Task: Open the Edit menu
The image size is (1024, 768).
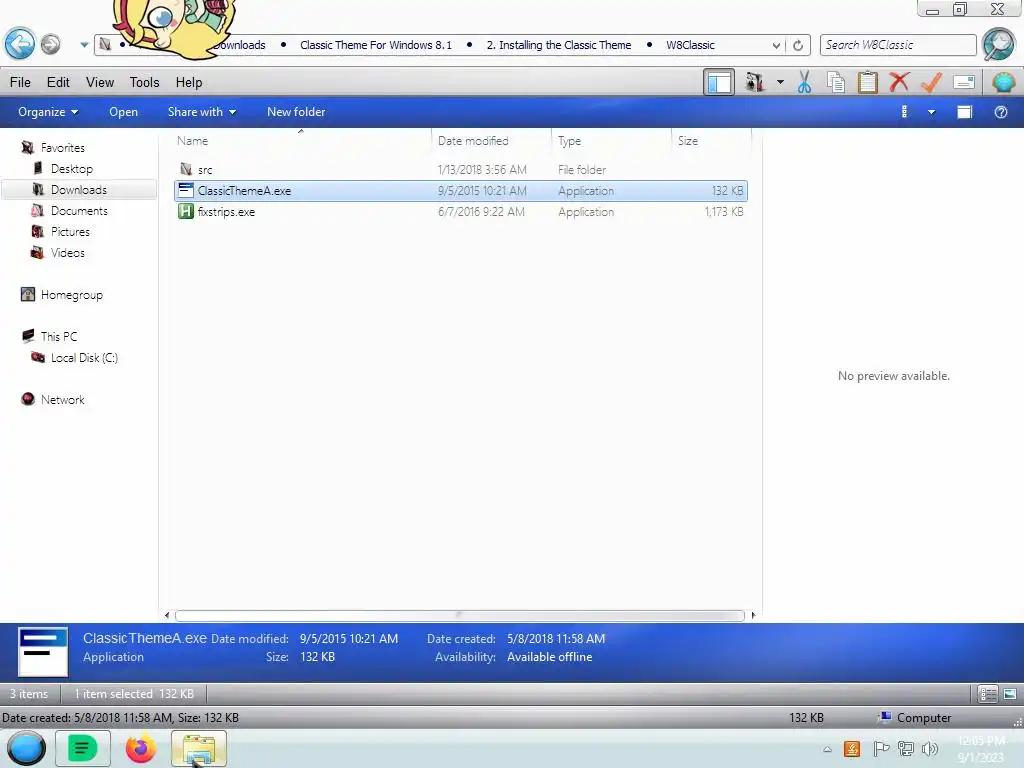Action: tap(58, 82)
